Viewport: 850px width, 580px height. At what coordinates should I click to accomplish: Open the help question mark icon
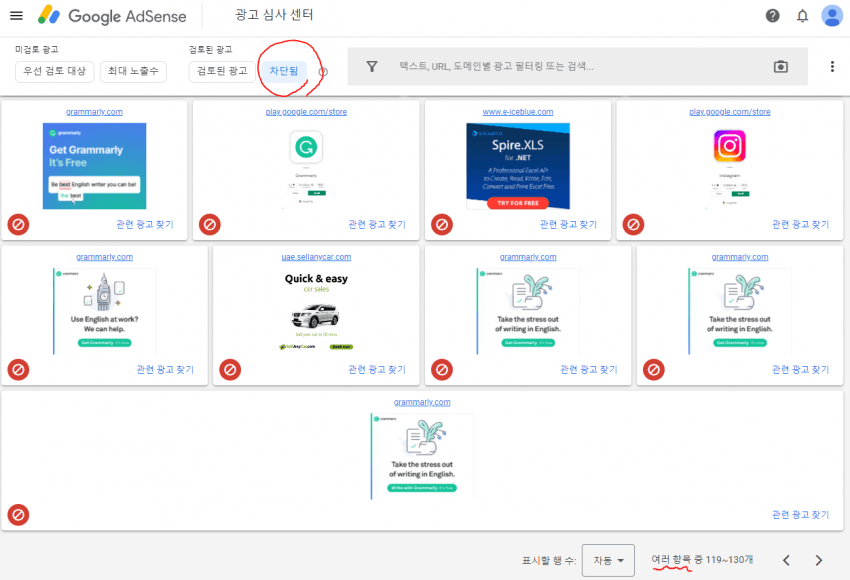(x=772, y=16)
